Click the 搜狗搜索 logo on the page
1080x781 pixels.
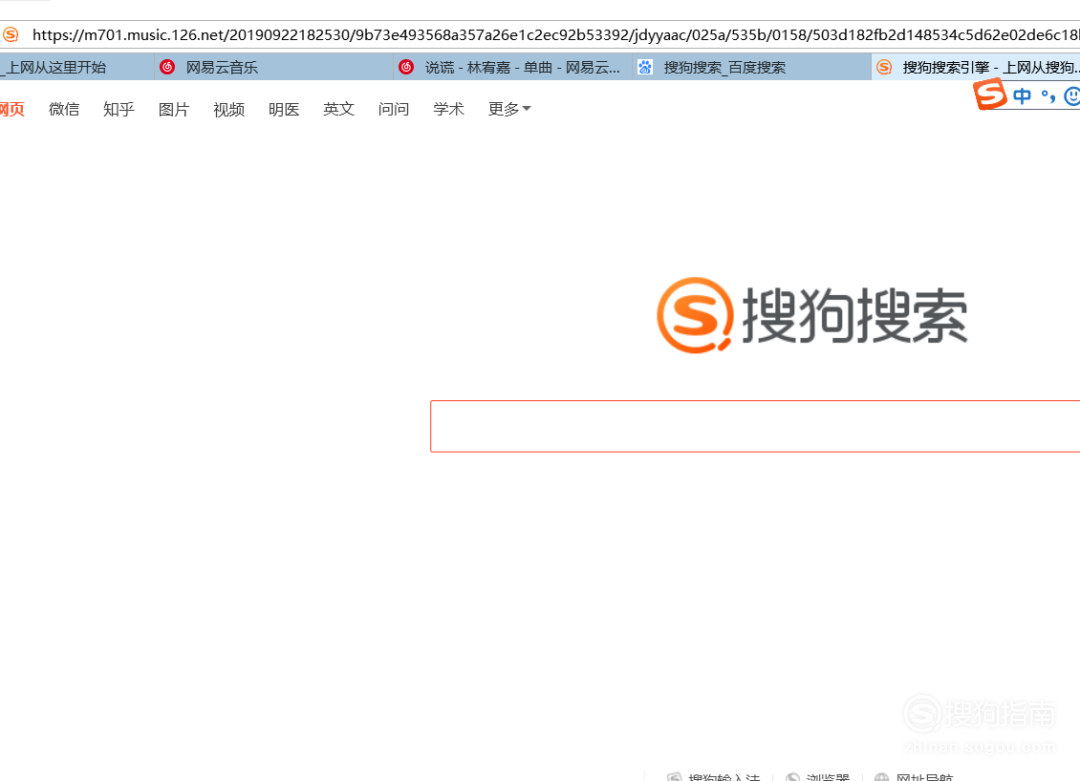click(x=813, y=315)
